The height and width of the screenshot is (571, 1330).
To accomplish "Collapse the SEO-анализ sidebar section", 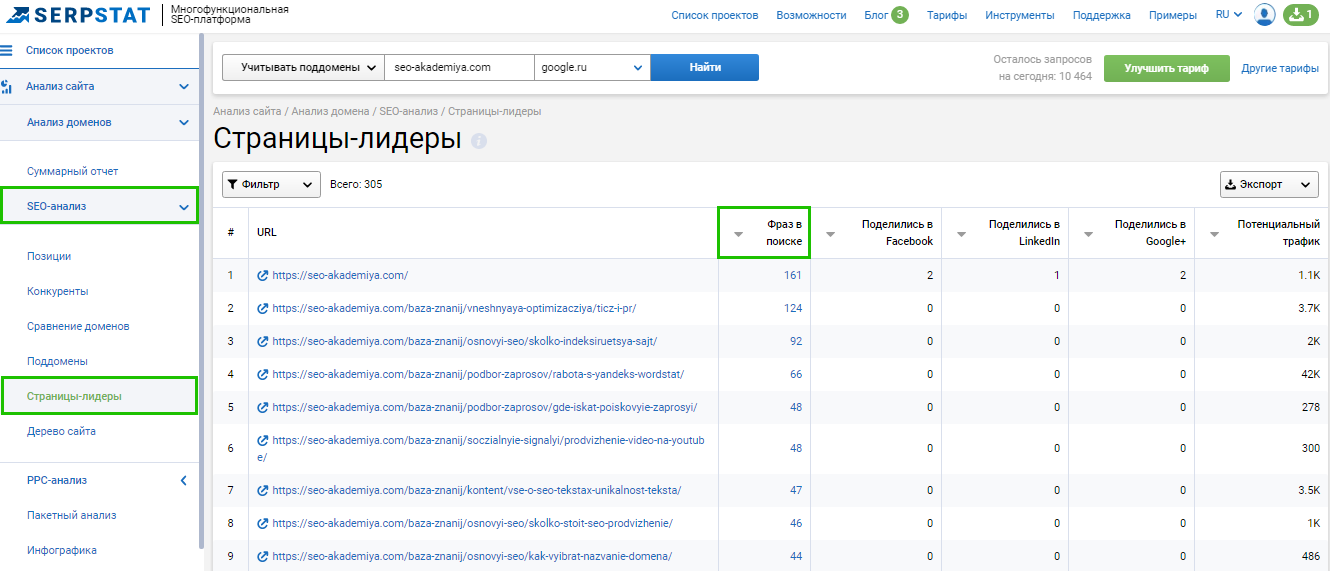I will pyautogui.click(x=183, y=207).
